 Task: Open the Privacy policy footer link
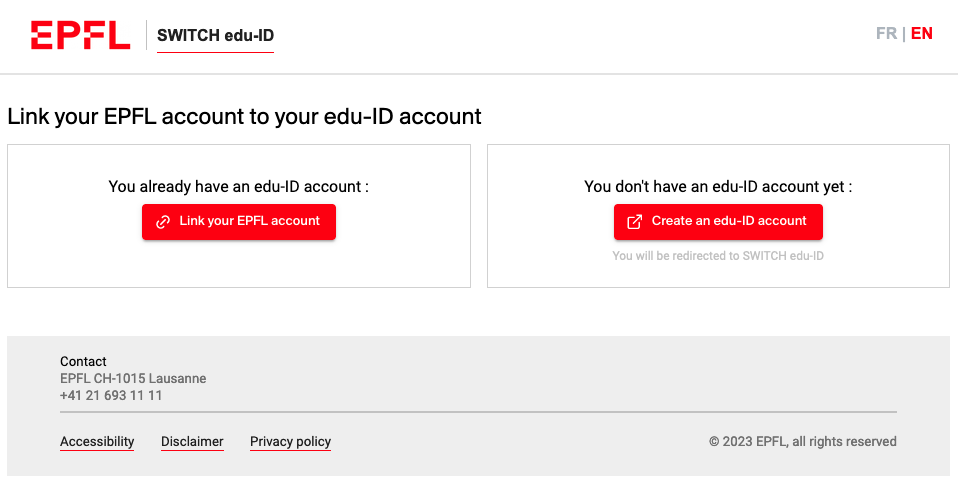[290, 442]
